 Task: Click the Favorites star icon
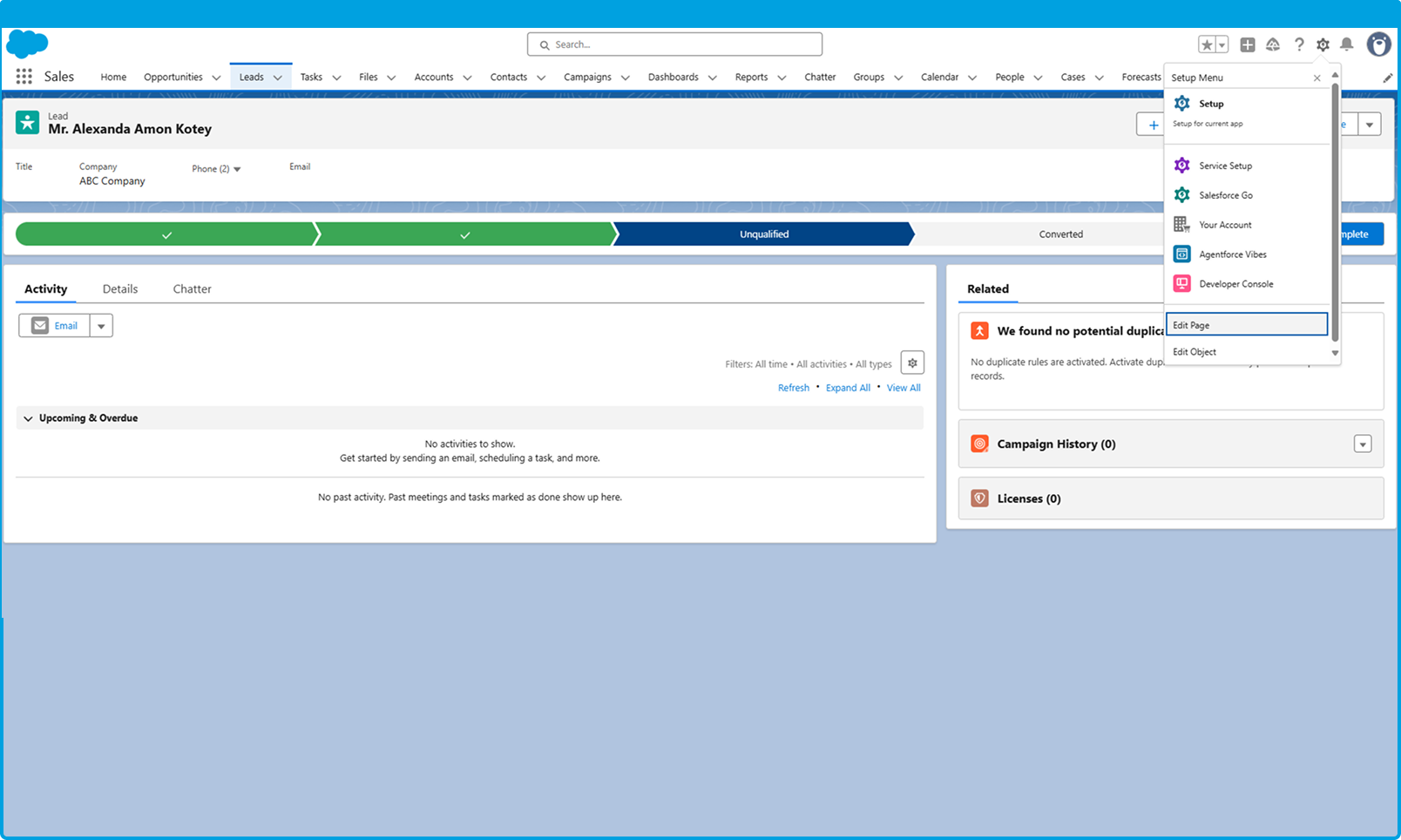(x=1206, y=45)
